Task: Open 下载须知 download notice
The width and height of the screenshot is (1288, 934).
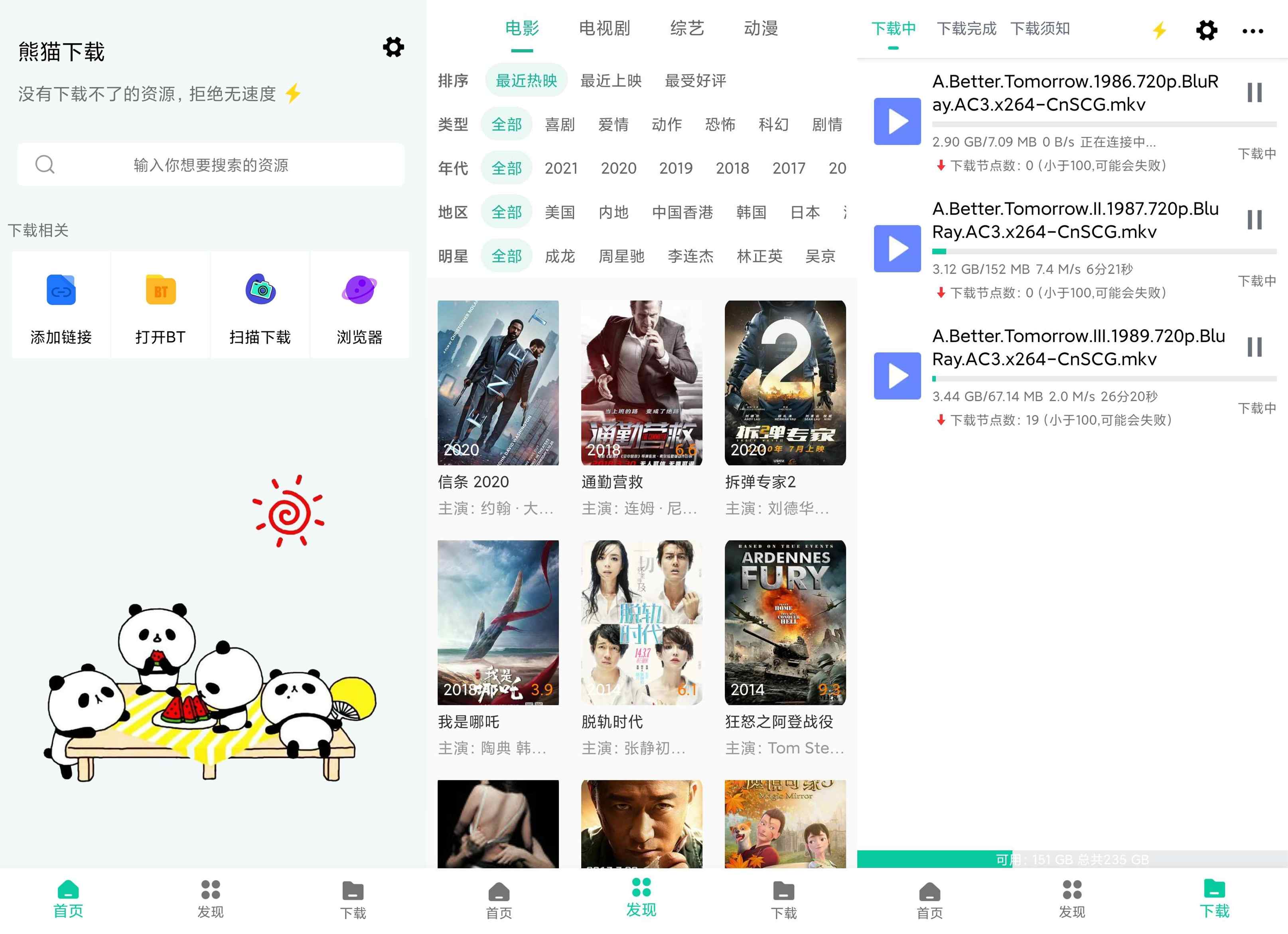Action: 1040,28
